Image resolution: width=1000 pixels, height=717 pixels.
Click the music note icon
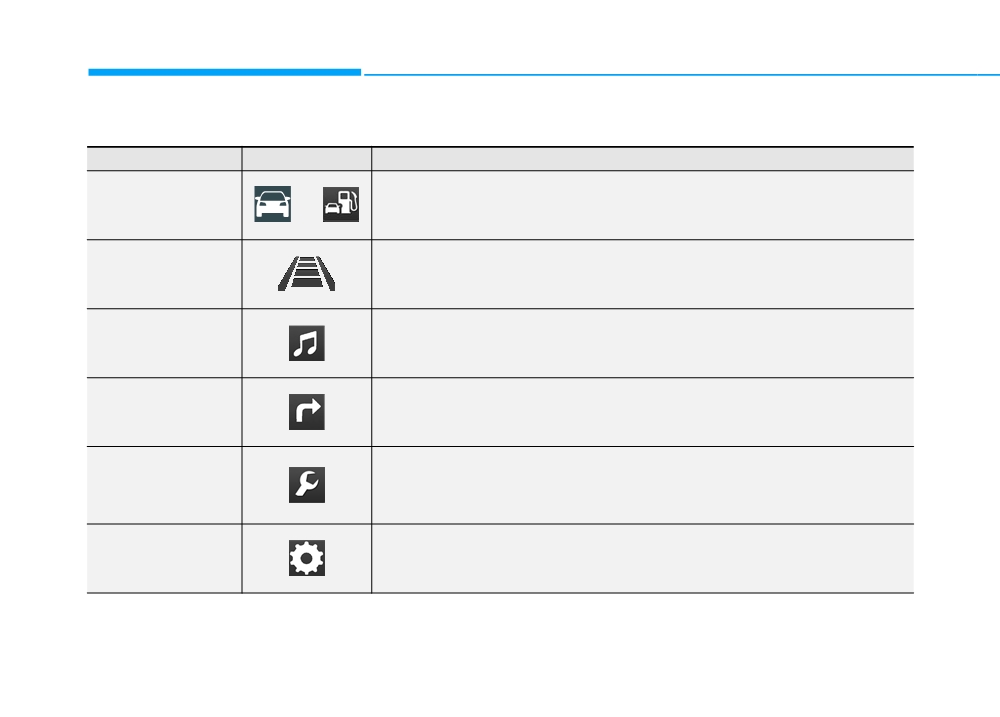pos(307,343)
